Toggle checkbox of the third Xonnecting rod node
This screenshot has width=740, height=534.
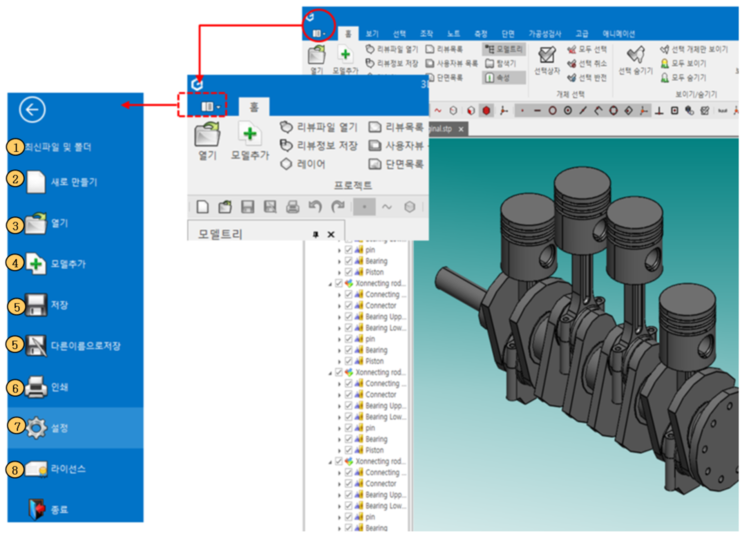pyautogui.click(x=338, y=461)
